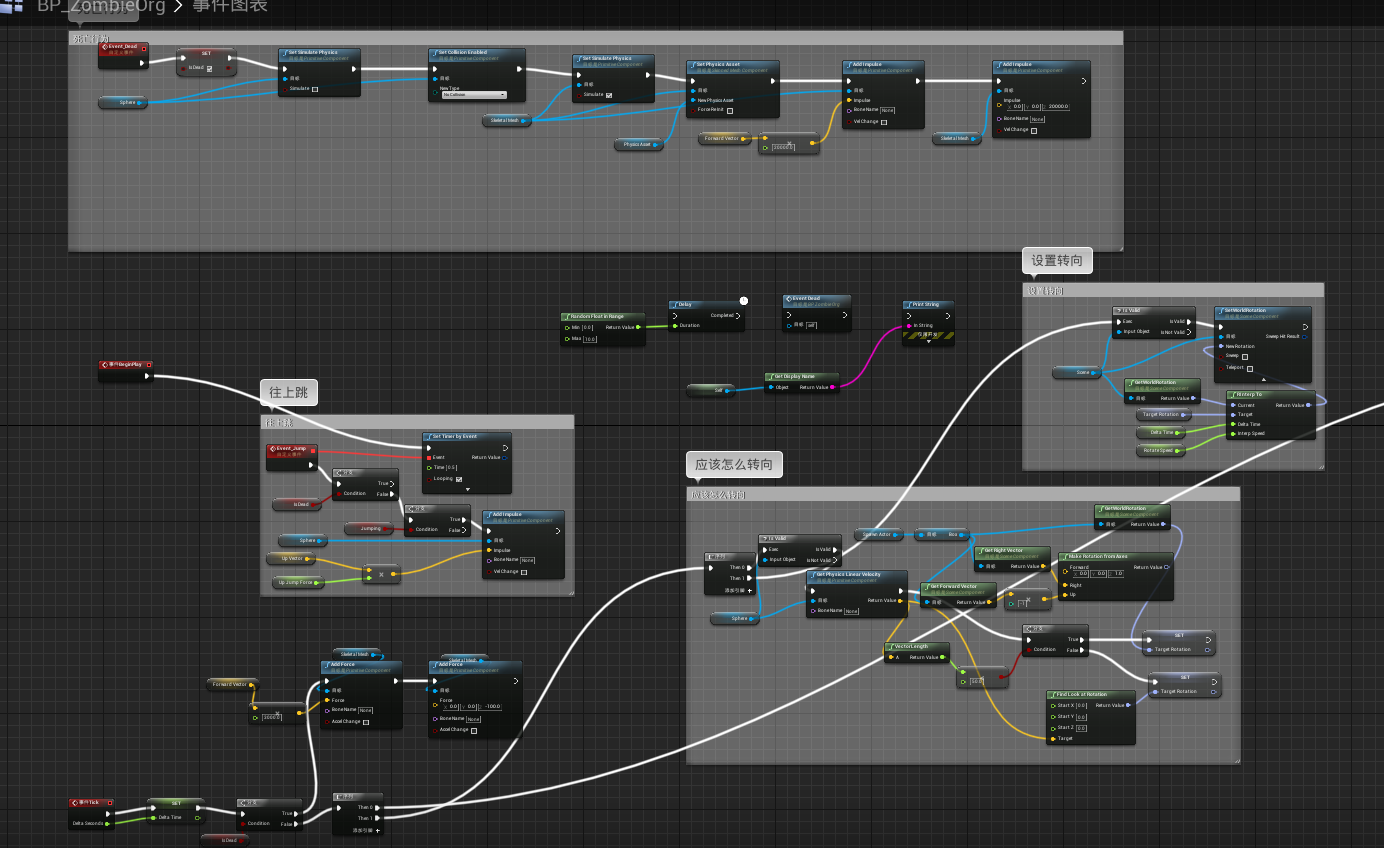Open the No Collision New Type dropdown
This screenshot has width=1384, height=848.
(x=474, y=95)
